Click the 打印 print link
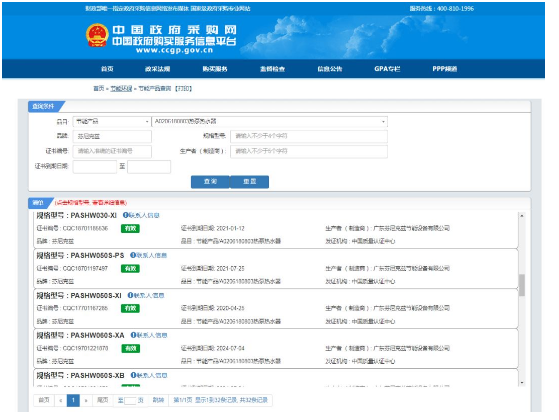The image size is (559, 420). tap(183, 88)
